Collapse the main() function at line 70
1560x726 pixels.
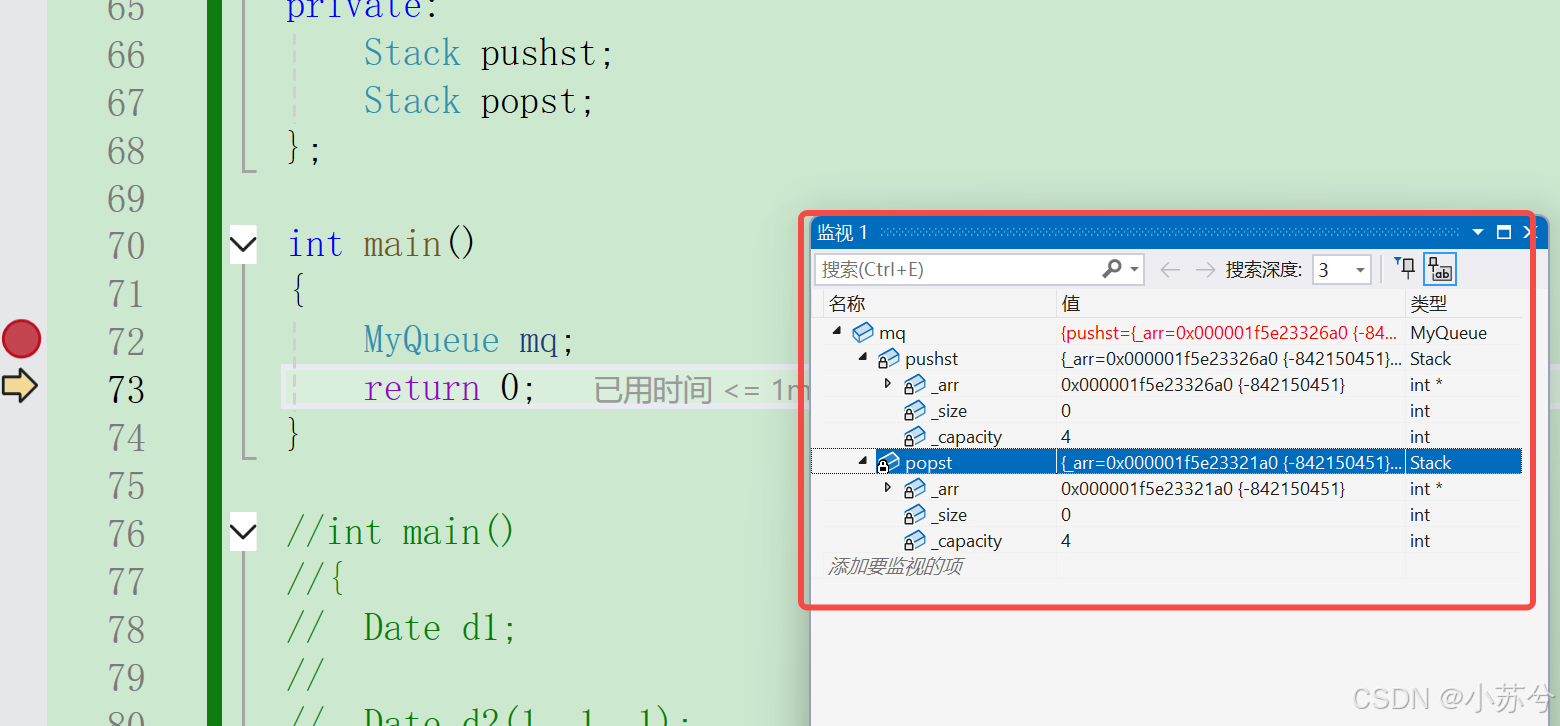pyautogui.click(x=243, y=243)
